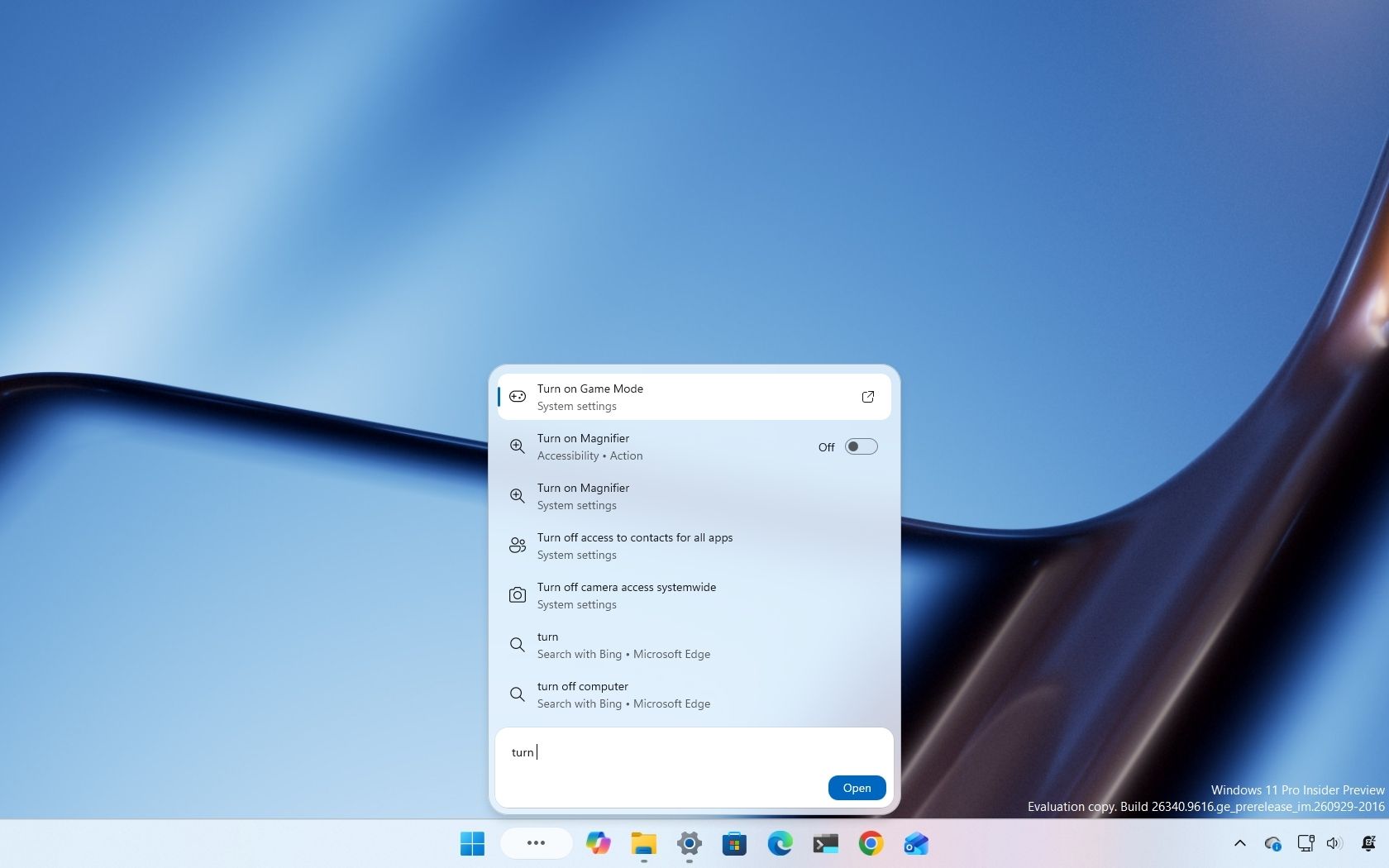Click the game controller icon
Viewport: 1389px width, 868px height.
[518, 397]
